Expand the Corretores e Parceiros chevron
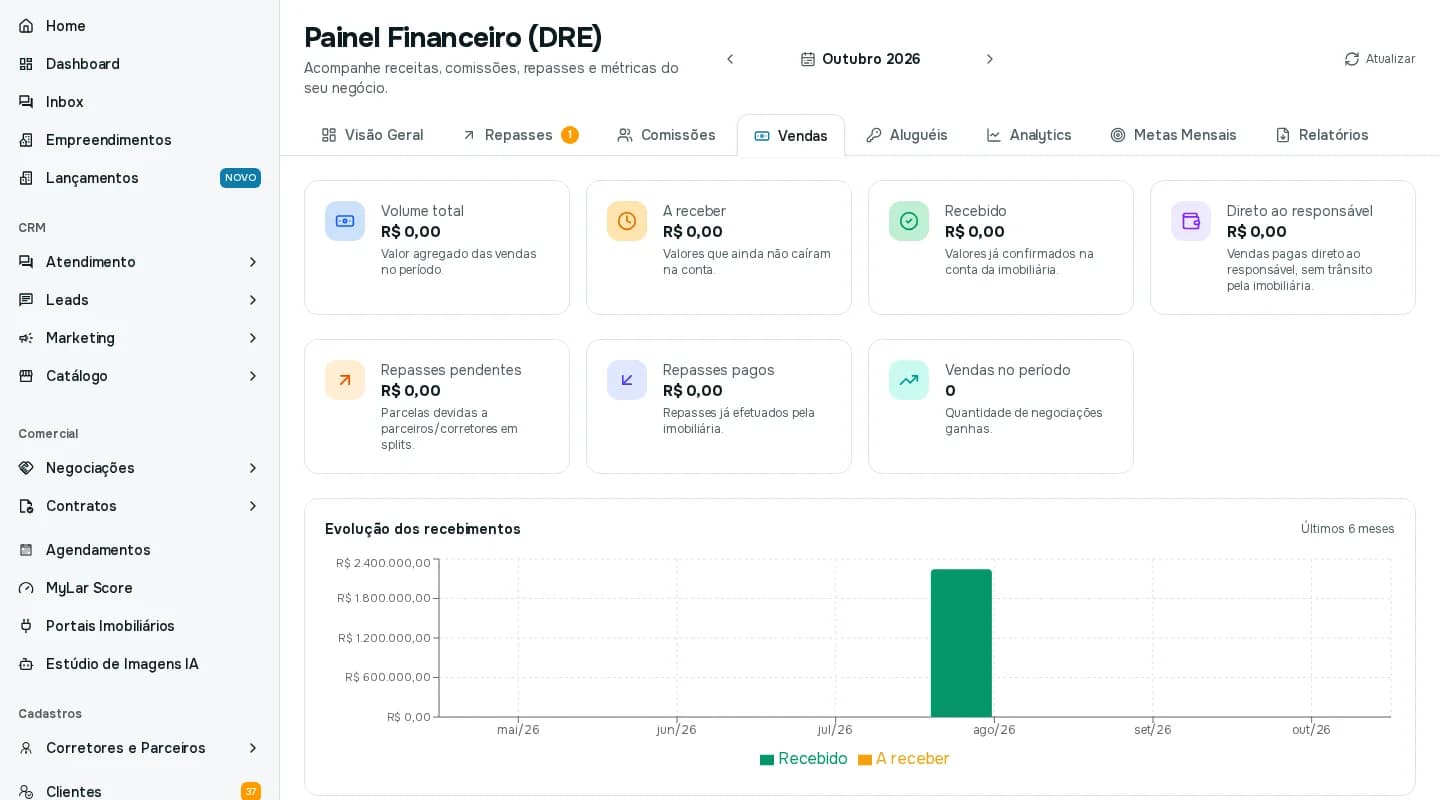Image resolution: width=1440 pixels, height=800 pixels. coord(253,748)
